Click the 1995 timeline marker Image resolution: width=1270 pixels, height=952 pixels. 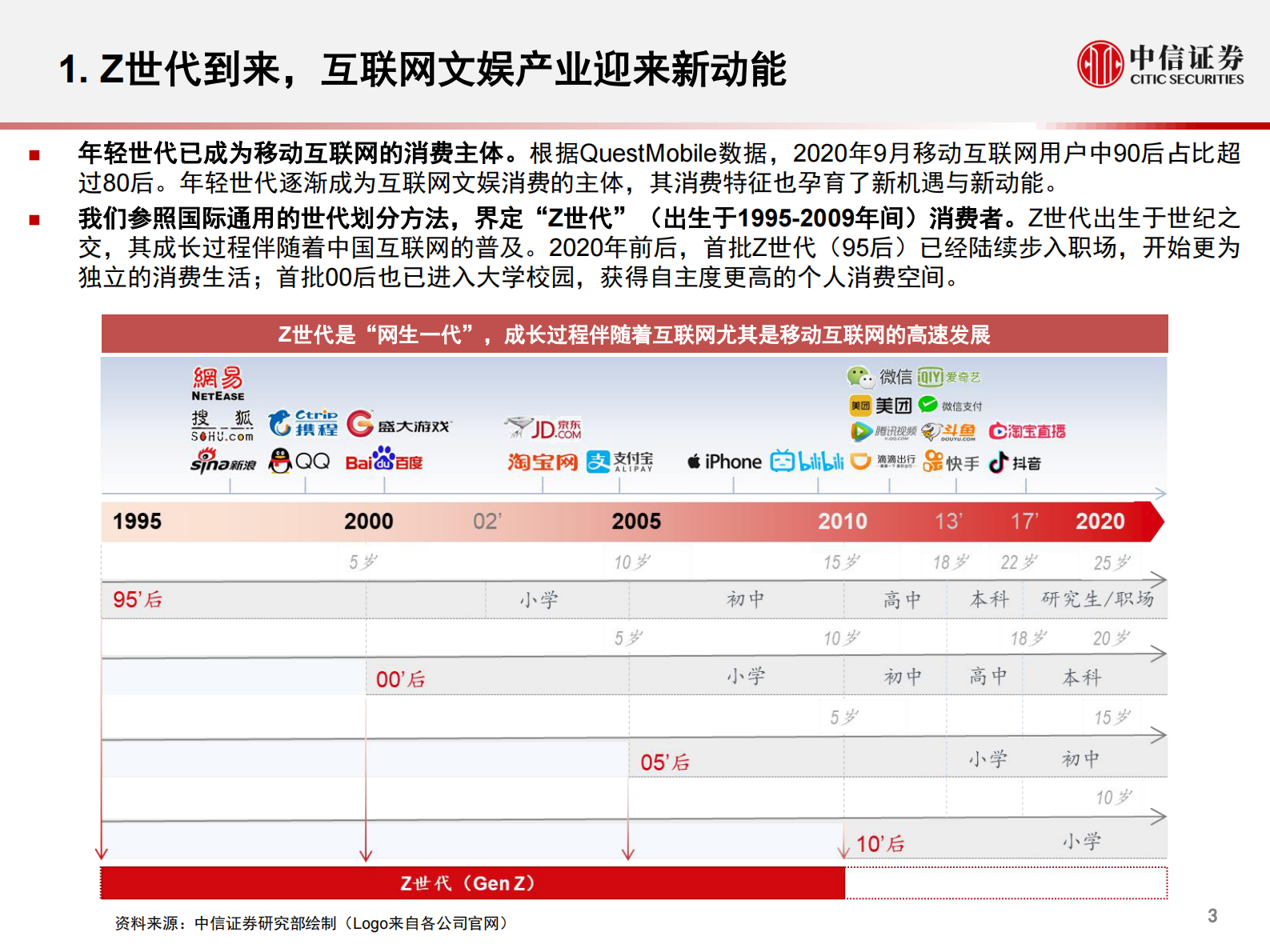[x=137, y=522]
